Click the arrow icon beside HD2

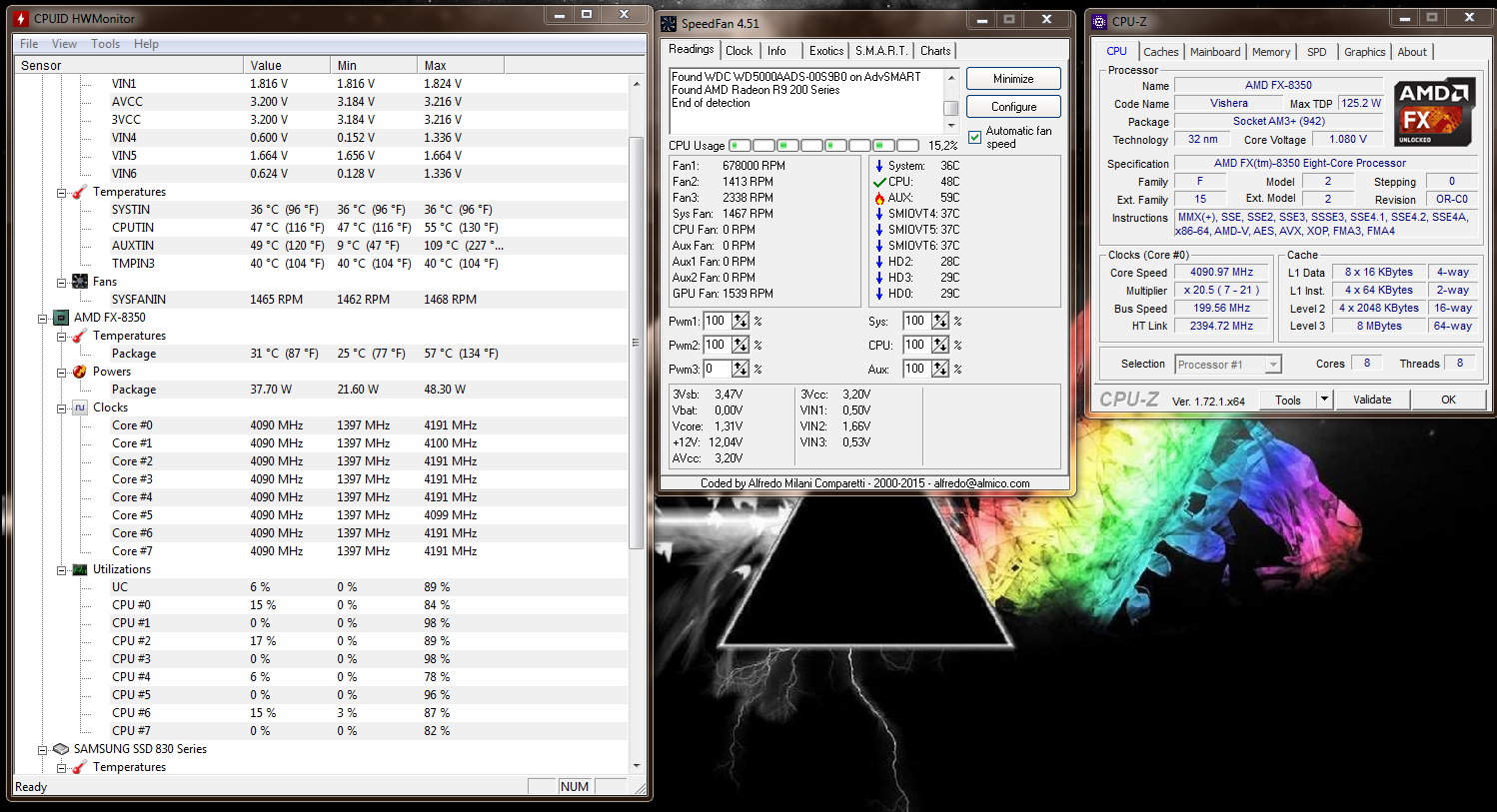click(879, 262)
